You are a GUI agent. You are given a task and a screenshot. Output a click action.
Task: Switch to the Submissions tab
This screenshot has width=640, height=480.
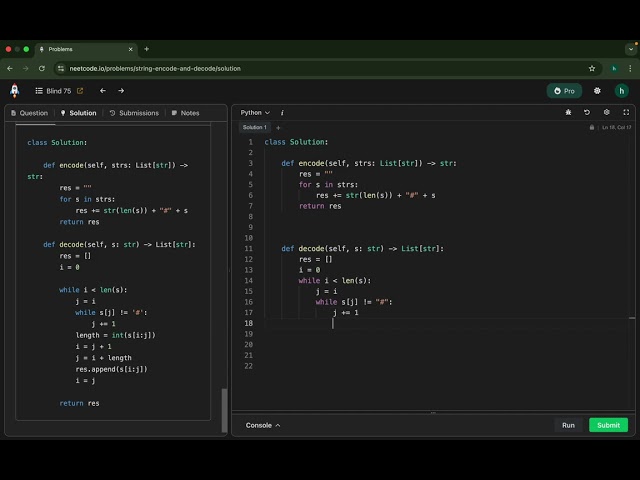coord(134,113)
